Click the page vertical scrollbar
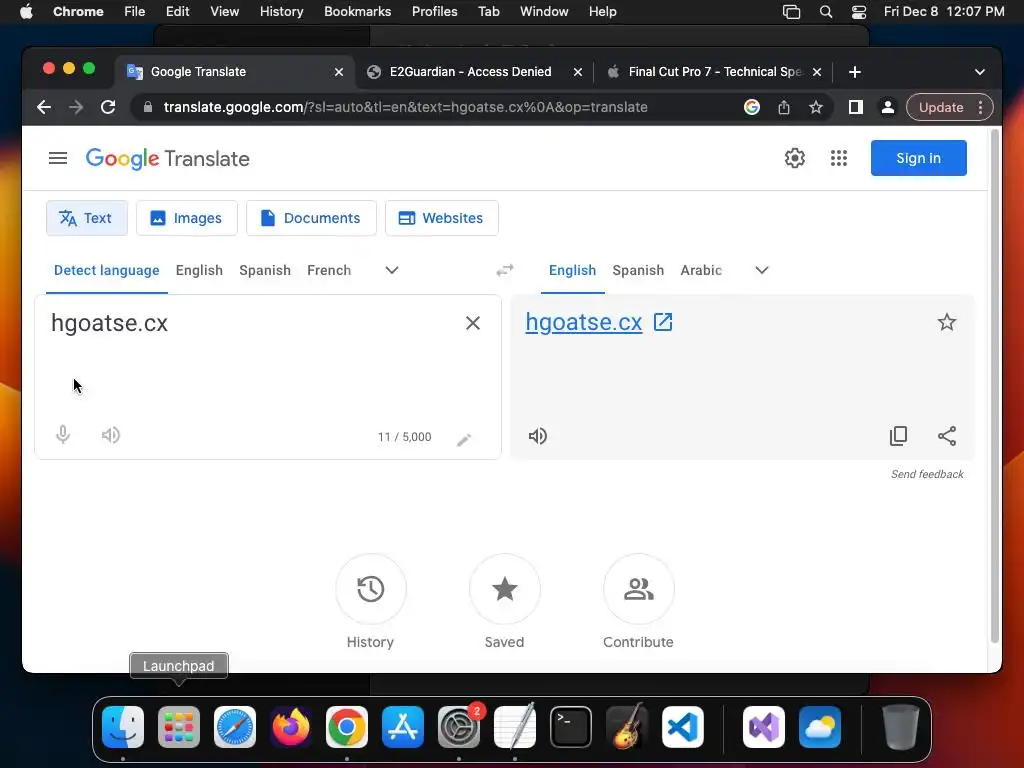 tap(995, 385)
